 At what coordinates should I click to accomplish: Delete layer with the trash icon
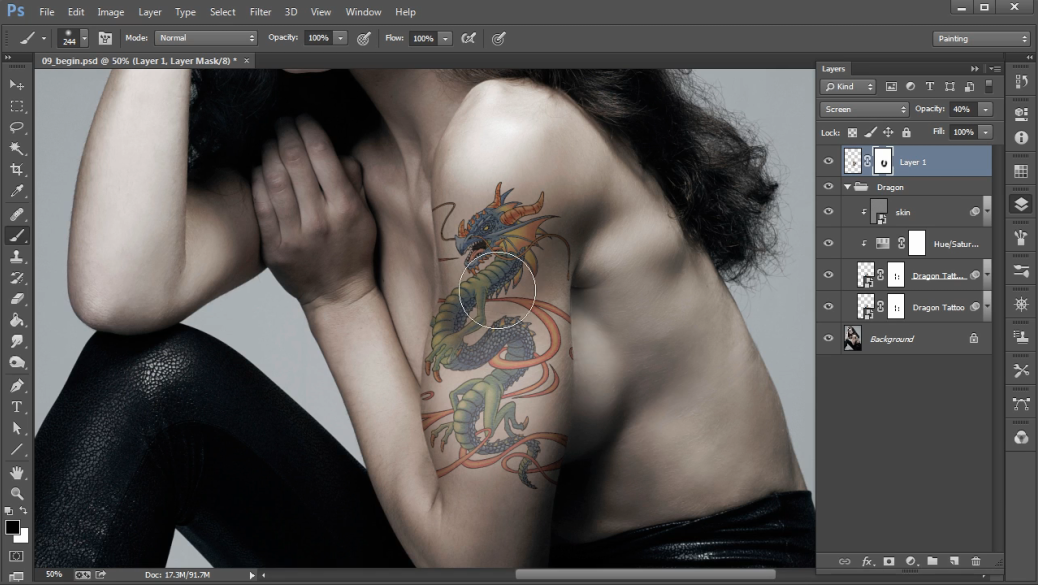tap(976, 561)
